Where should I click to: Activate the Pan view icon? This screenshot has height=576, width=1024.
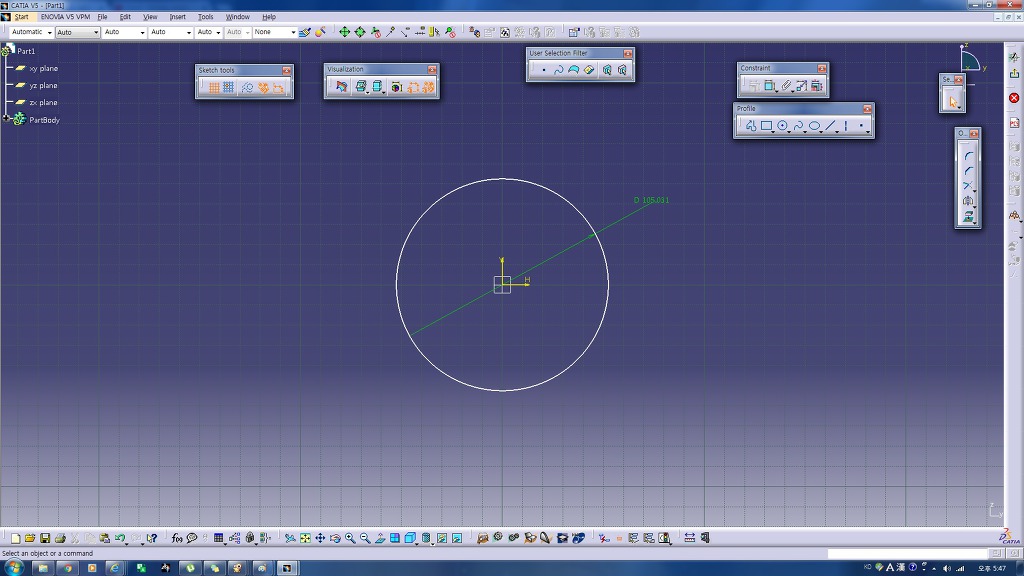(x=320, y=538)
